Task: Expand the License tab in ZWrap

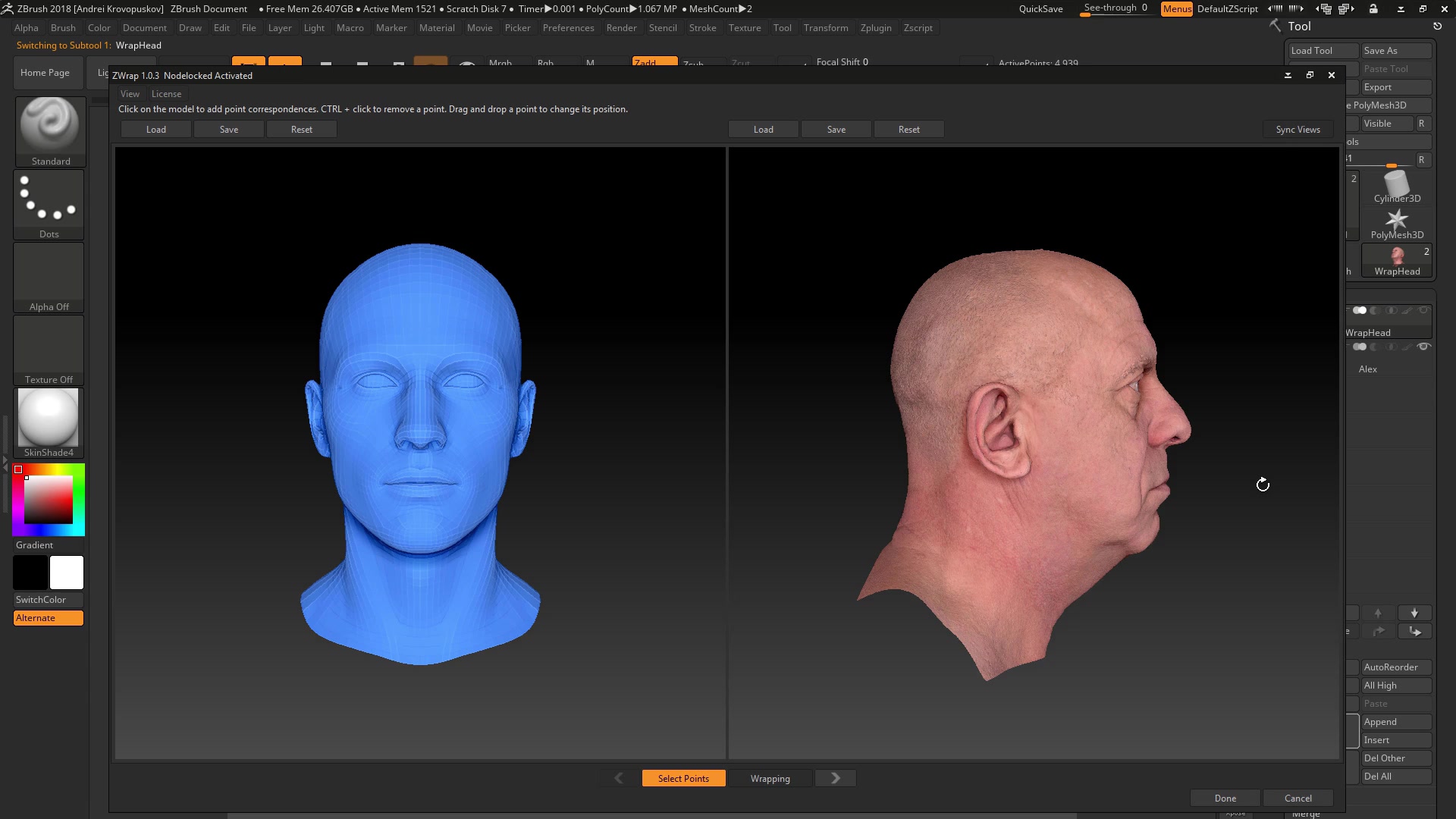Action: 166,93
